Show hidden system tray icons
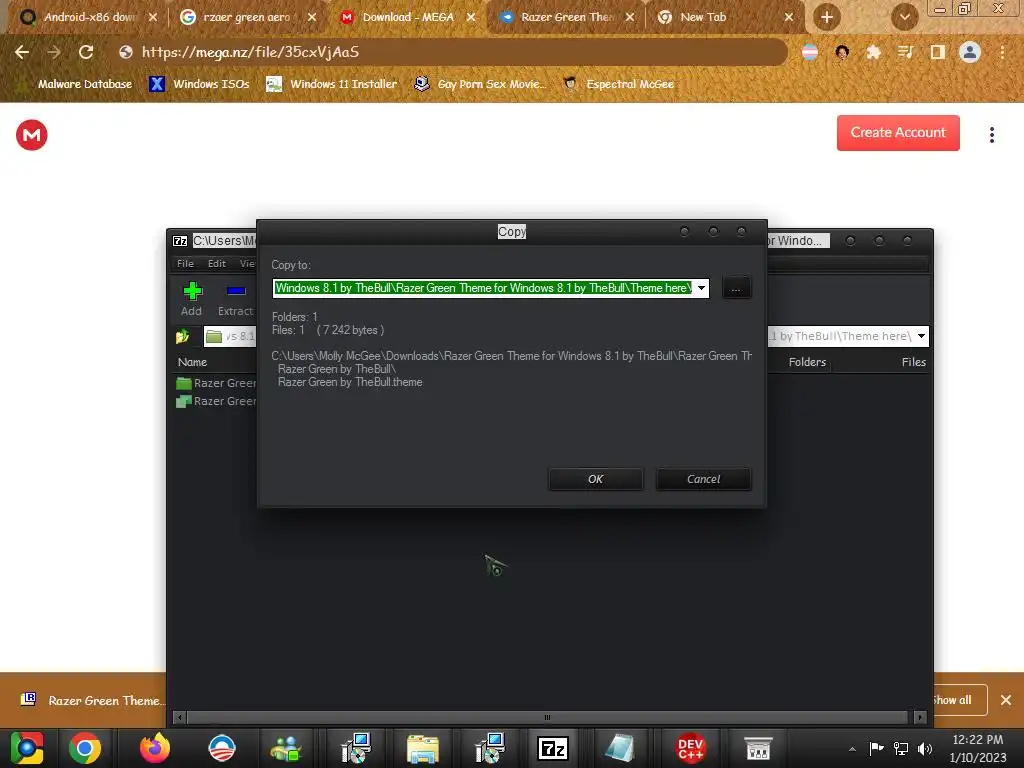This screenshot has height=768, width=1024. (852, 749)
